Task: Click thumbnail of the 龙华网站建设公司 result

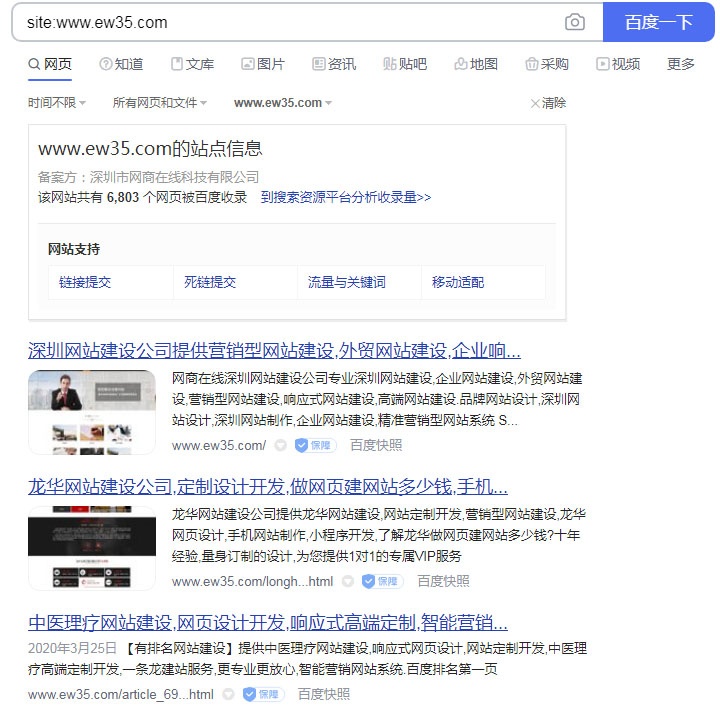Action: (92, 548)
